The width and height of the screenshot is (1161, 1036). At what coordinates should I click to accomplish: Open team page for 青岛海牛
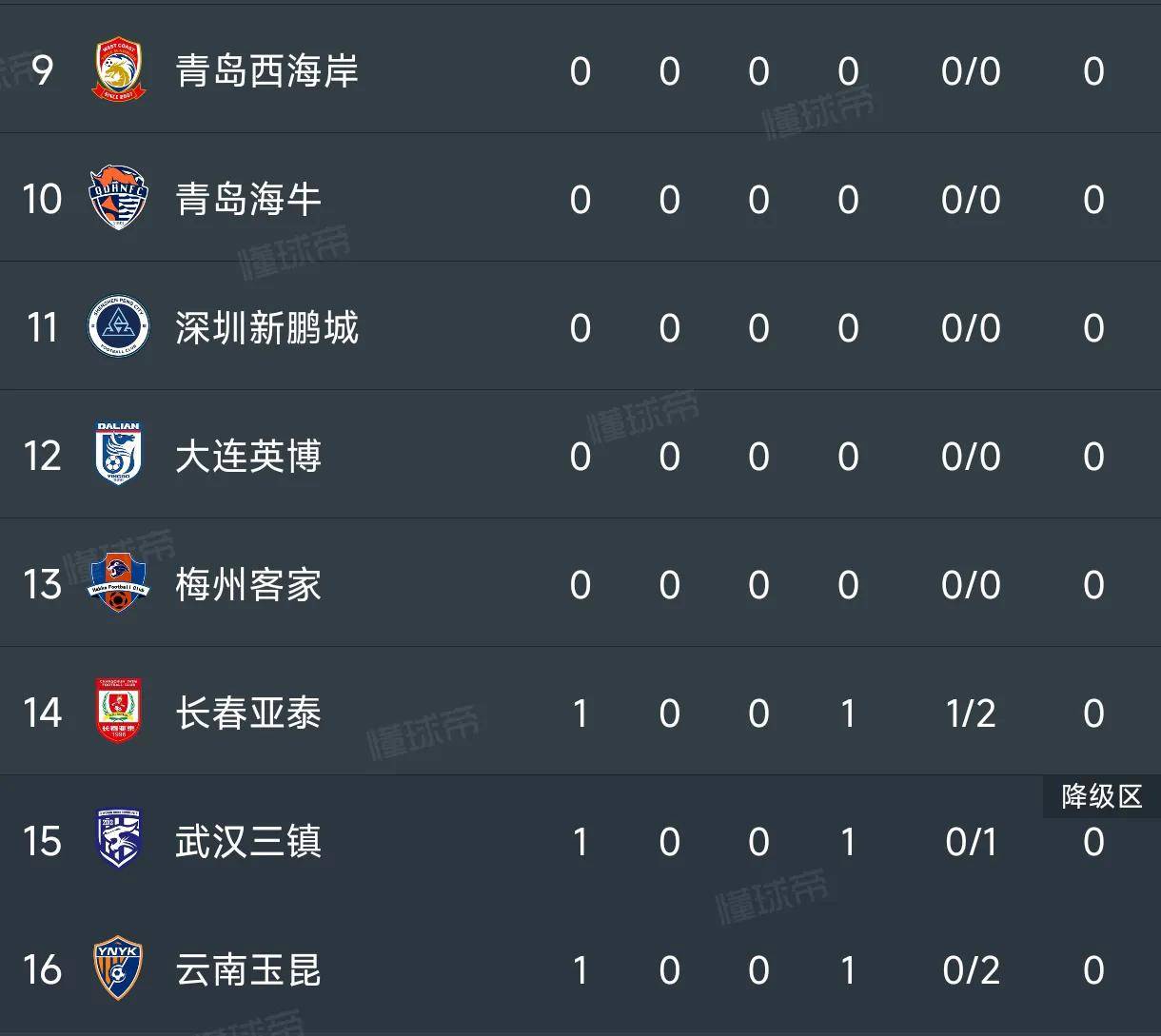(x=248, y=200)
